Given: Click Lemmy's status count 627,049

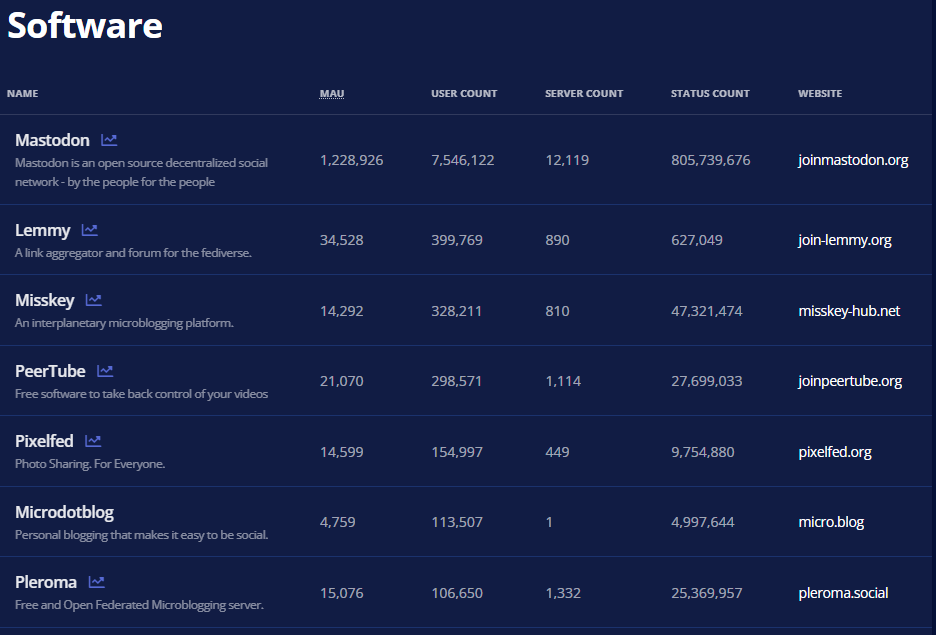Looking at the screenshot, I should pyautogui.click(x=697, y=240).
